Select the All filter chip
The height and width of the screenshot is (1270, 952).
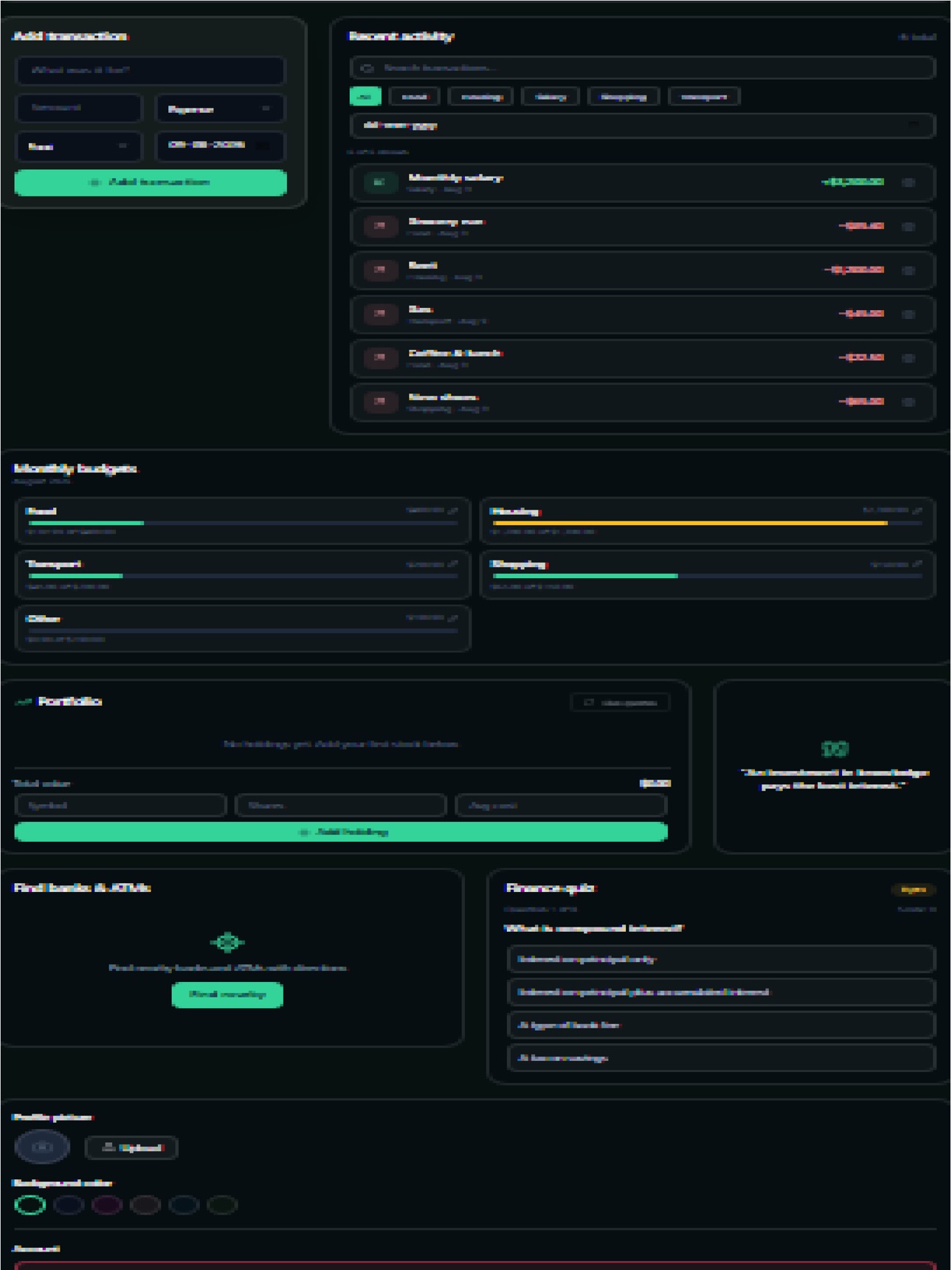coord(365,97)
